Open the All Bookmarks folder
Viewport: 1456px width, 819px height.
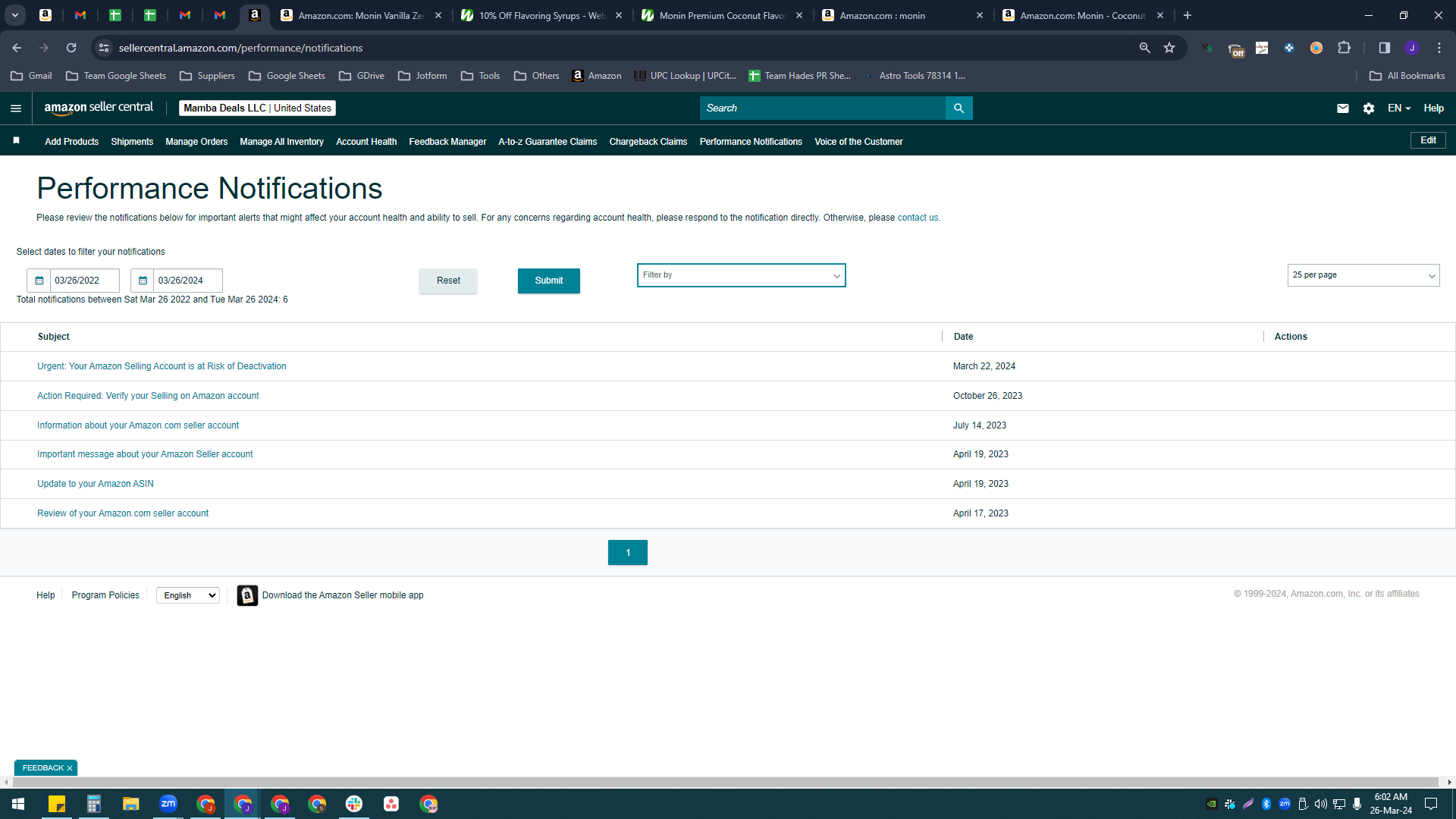click(x=1407, y=76)
